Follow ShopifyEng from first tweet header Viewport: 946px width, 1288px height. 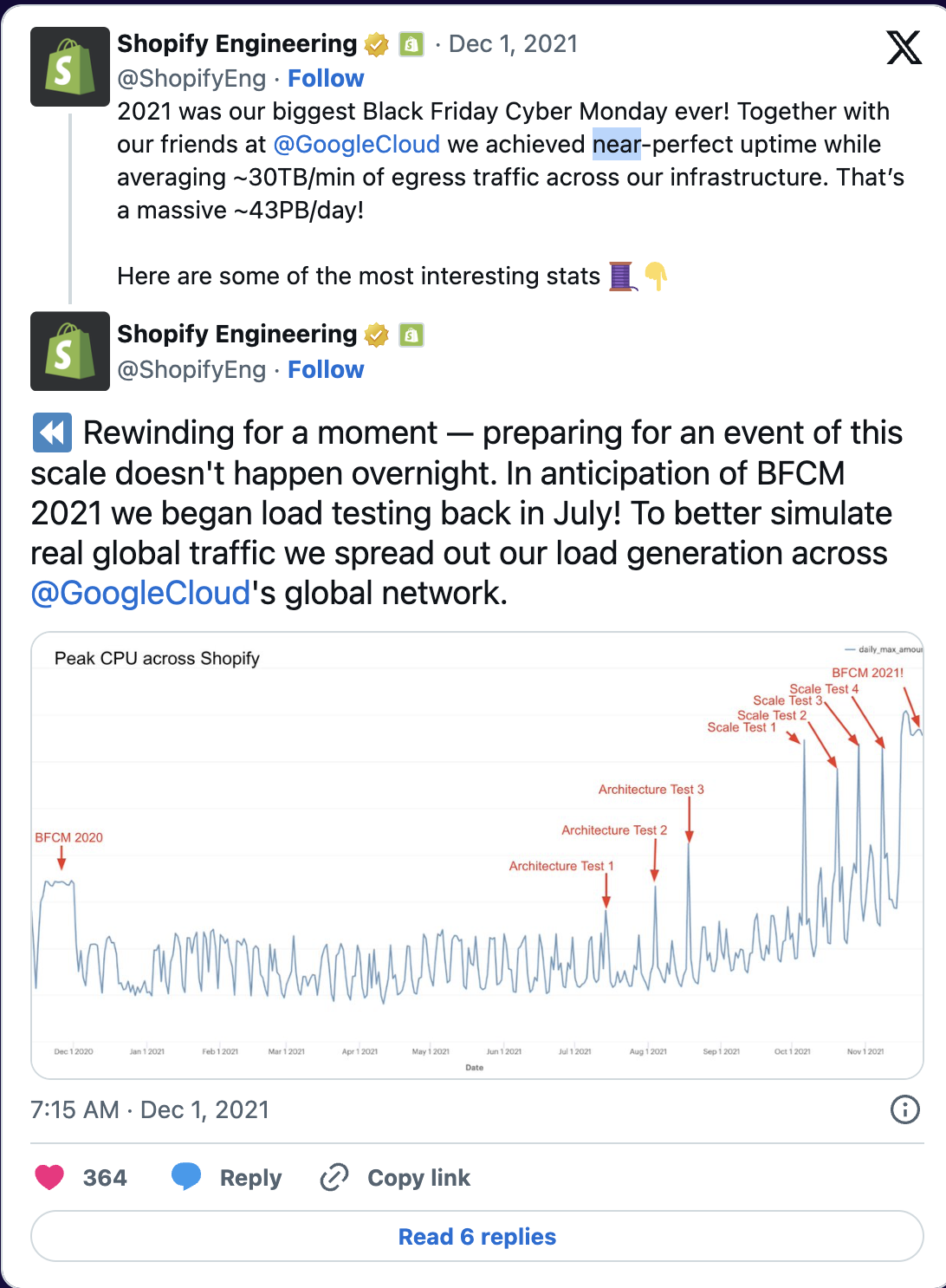coord(326,78)
